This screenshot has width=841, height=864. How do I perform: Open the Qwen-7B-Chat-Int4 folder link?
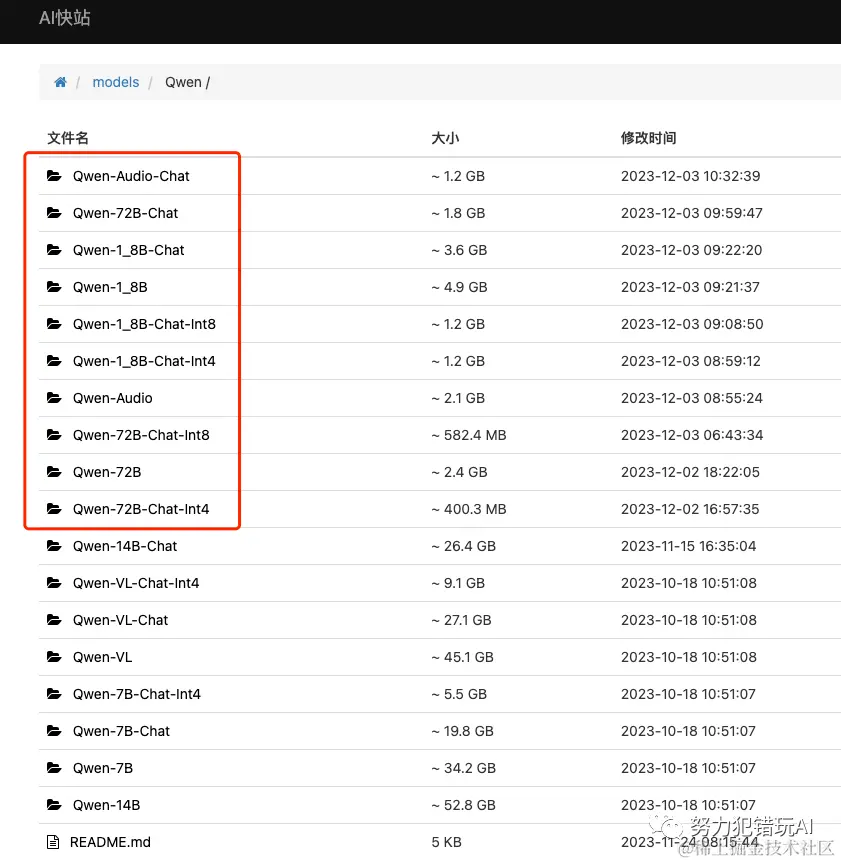tap(137, 694)
